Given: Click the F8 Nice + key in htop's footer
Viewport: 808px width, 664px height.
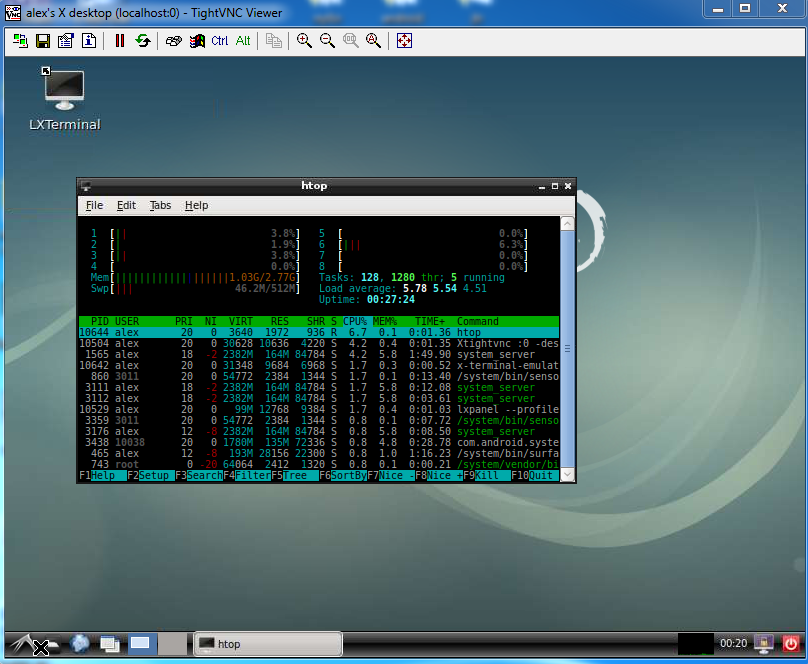Looking at the screenshot, I should point(439,475).
